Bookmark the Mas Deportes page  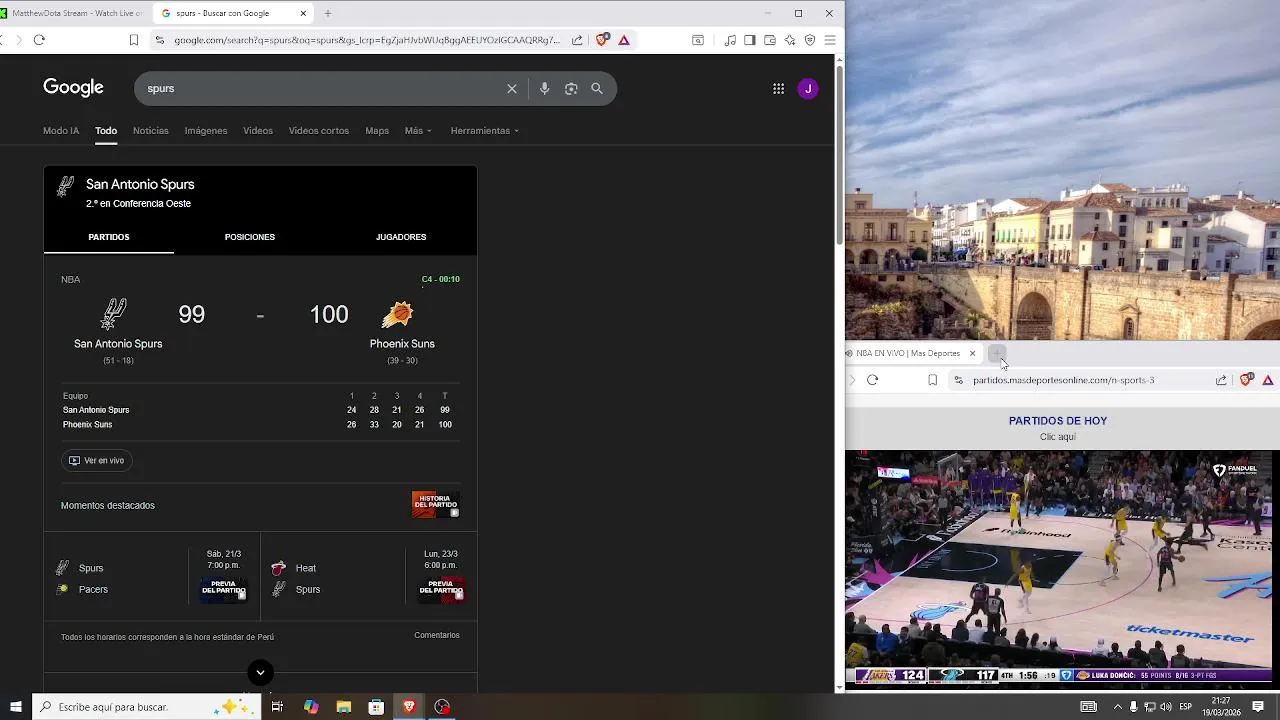(x=933, y=380)
